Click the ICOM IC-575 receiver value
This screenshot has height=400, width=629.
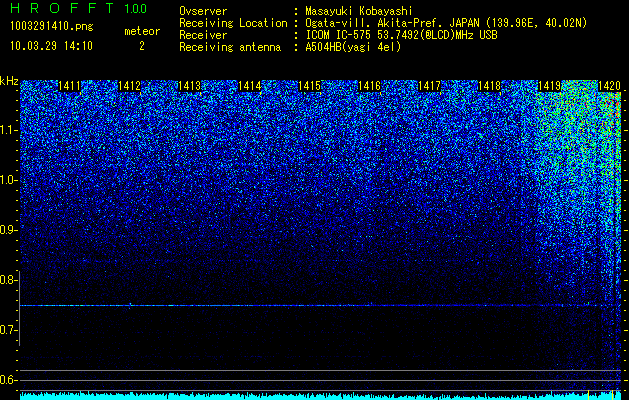[x=401, y=35]
